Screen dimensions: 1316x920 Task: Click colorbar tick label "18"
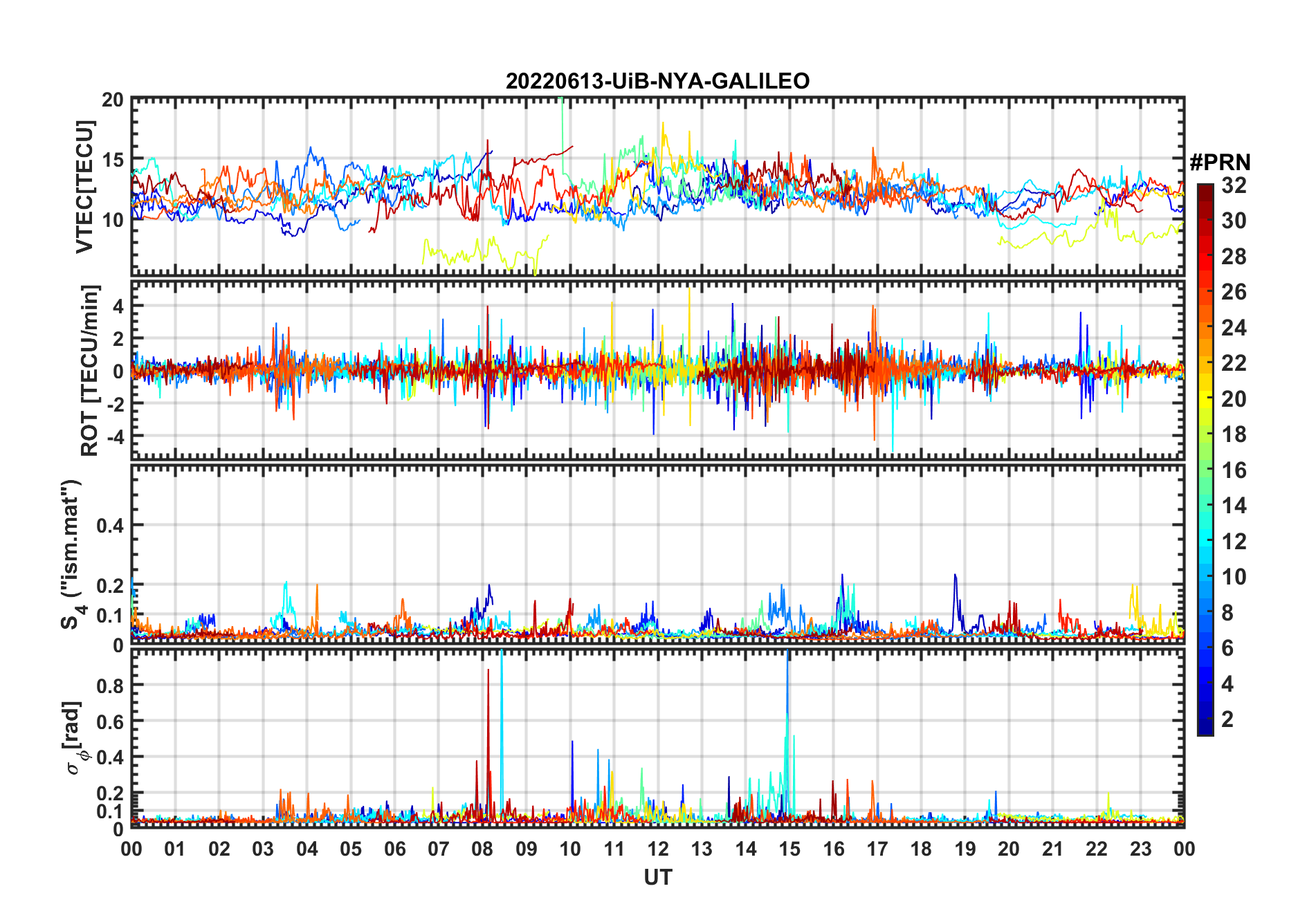coord(1234,434)
